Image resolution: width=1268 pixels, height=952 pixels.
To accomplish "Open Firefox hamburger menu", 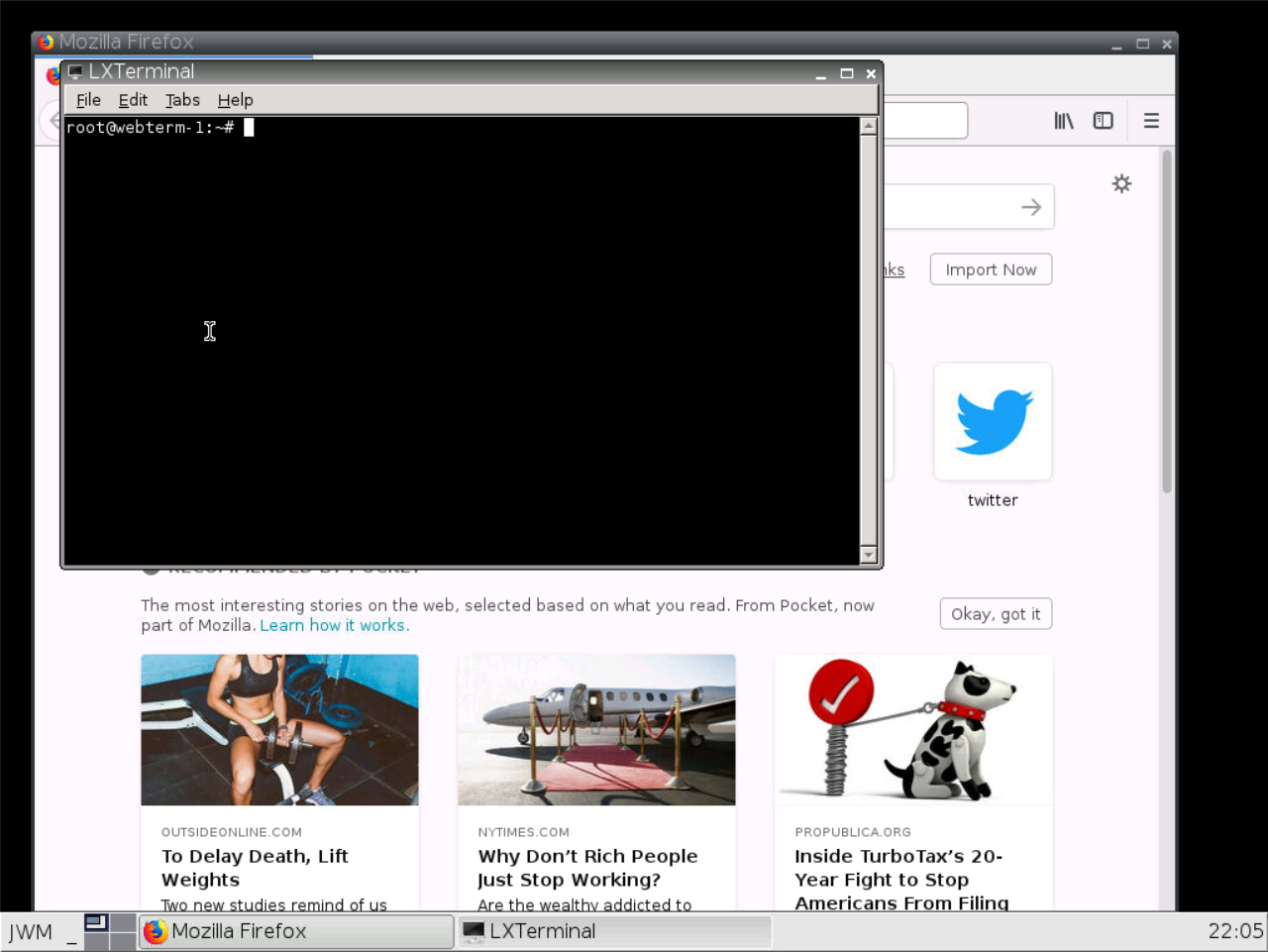I will [1151, 121].
